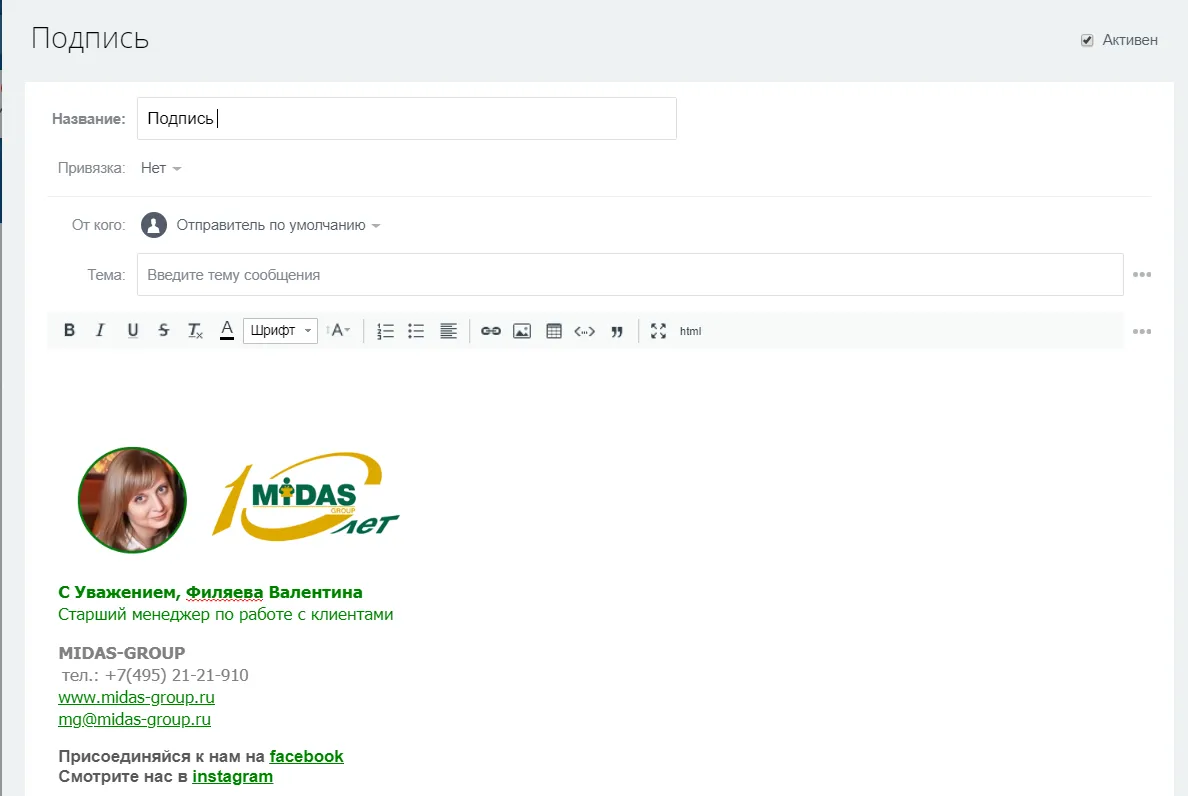Clear text formatting
The height and width of the screenshot is (796, 1188).
[195, 331]
